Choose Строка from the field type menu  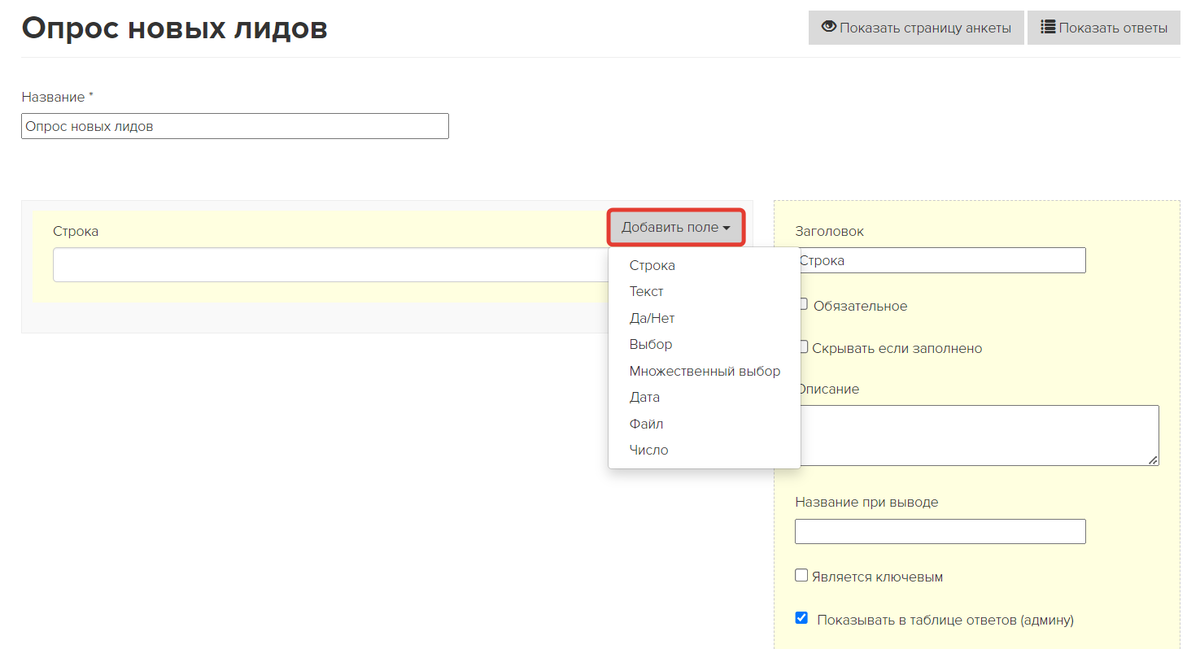tap(652, 265)
